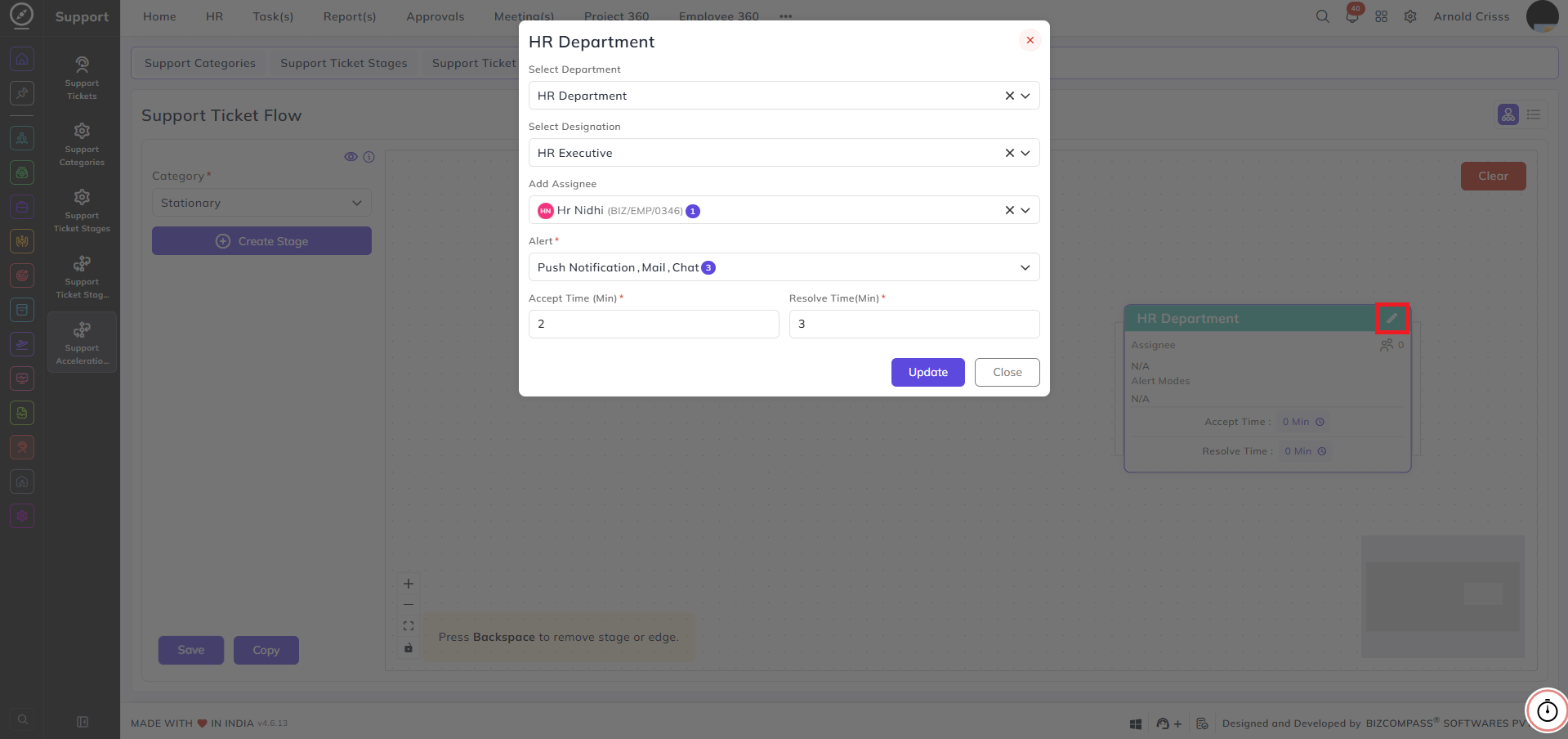Zoom in on the flow canvas
The image size is (1568, 739).
[409, 584]
